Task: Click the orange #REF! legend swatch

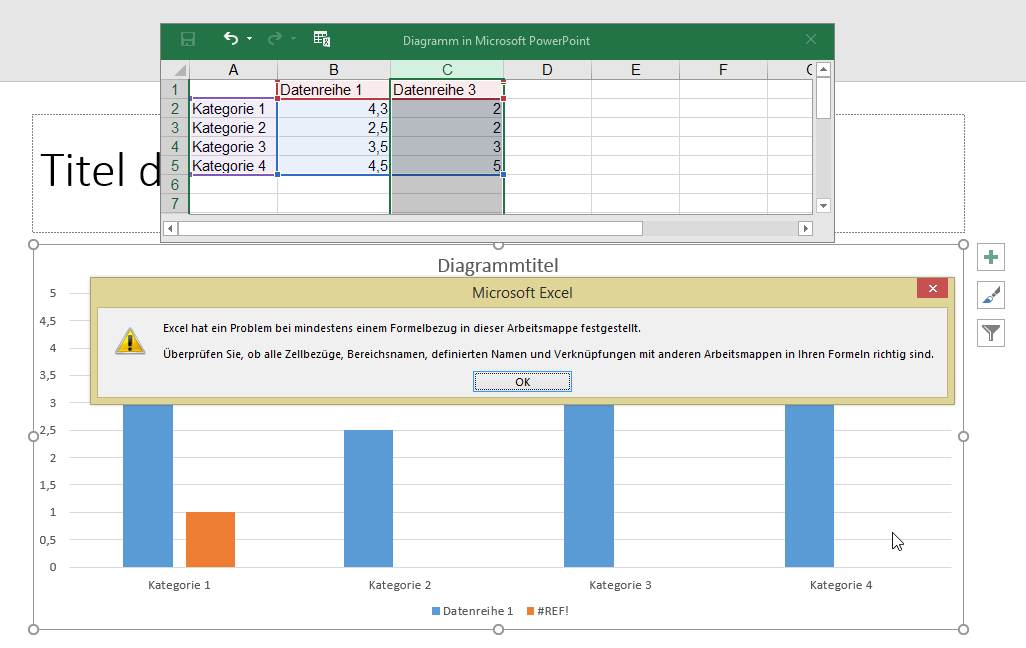Action: point(530,611)
